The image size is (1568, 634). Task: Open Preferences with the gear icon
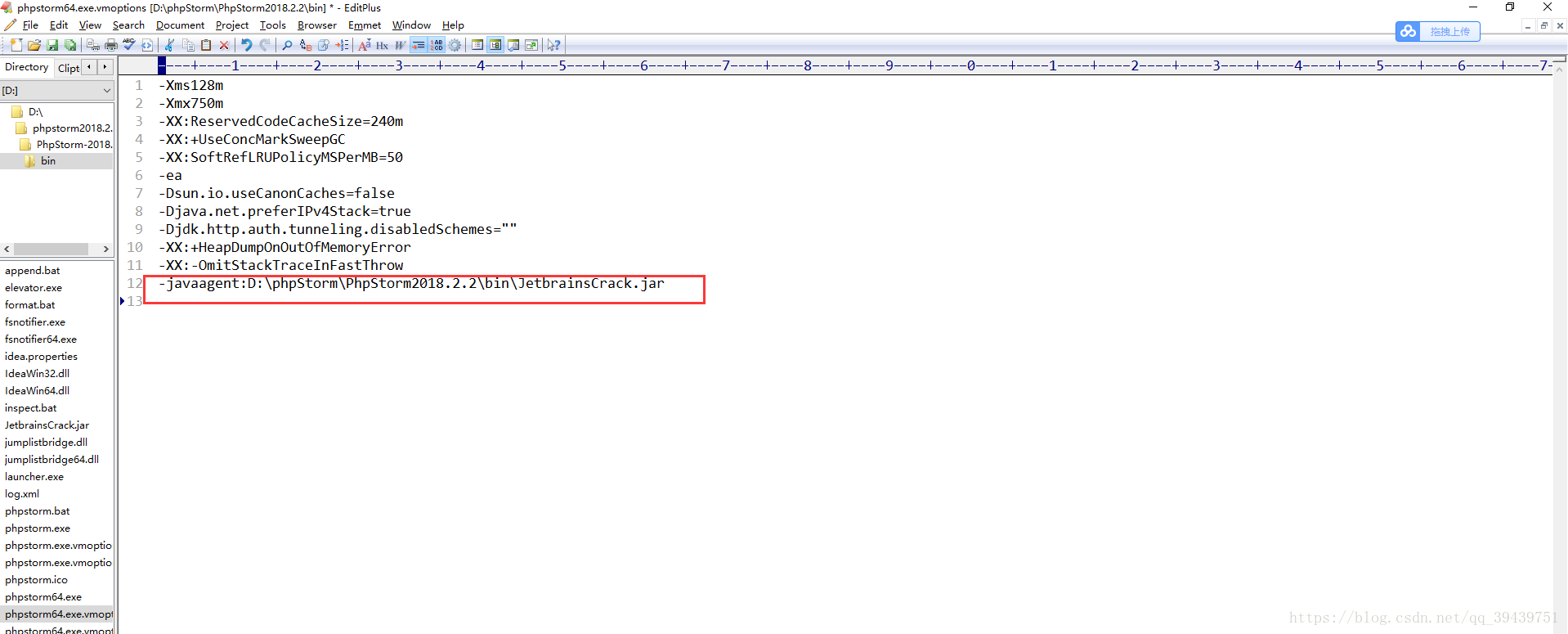click(455, 45)
